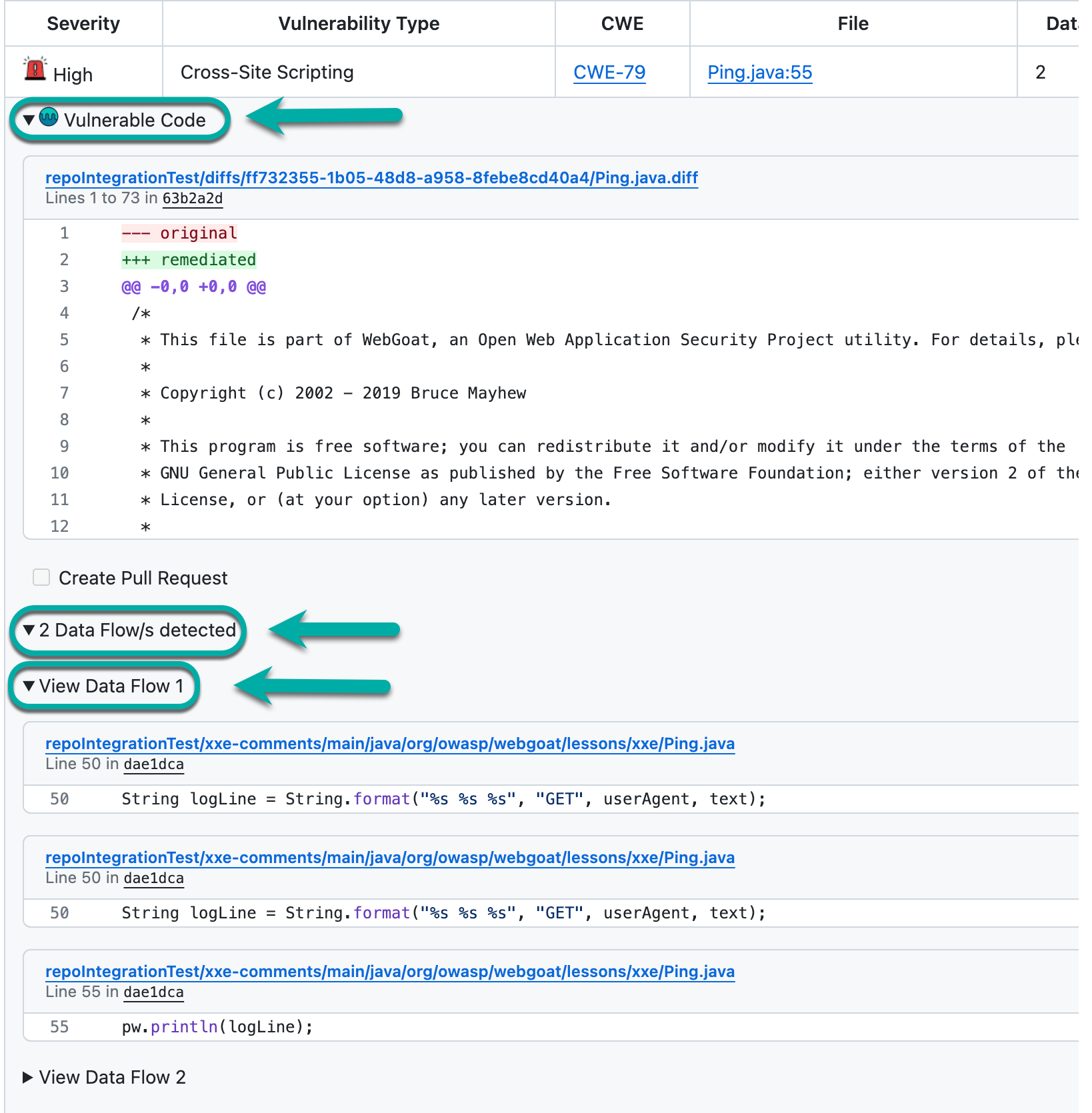Collapse the Vulnerable Code section

tap(29, 120)
